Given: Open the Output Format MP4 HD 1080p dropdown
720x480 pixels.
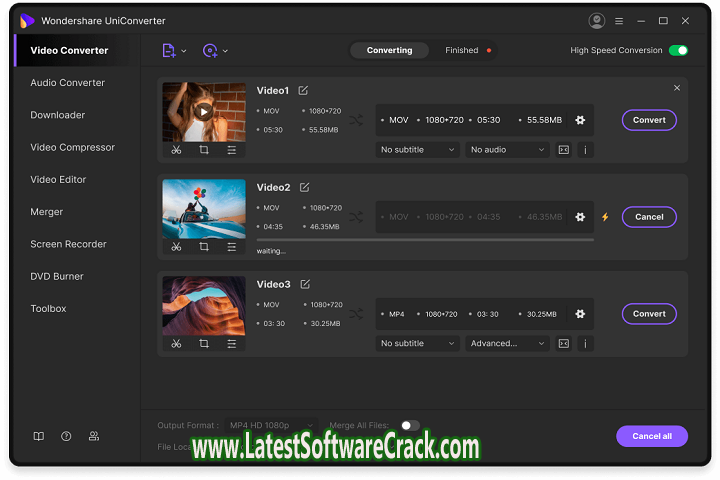Looking at the screenshot, I should coord(271,425).
